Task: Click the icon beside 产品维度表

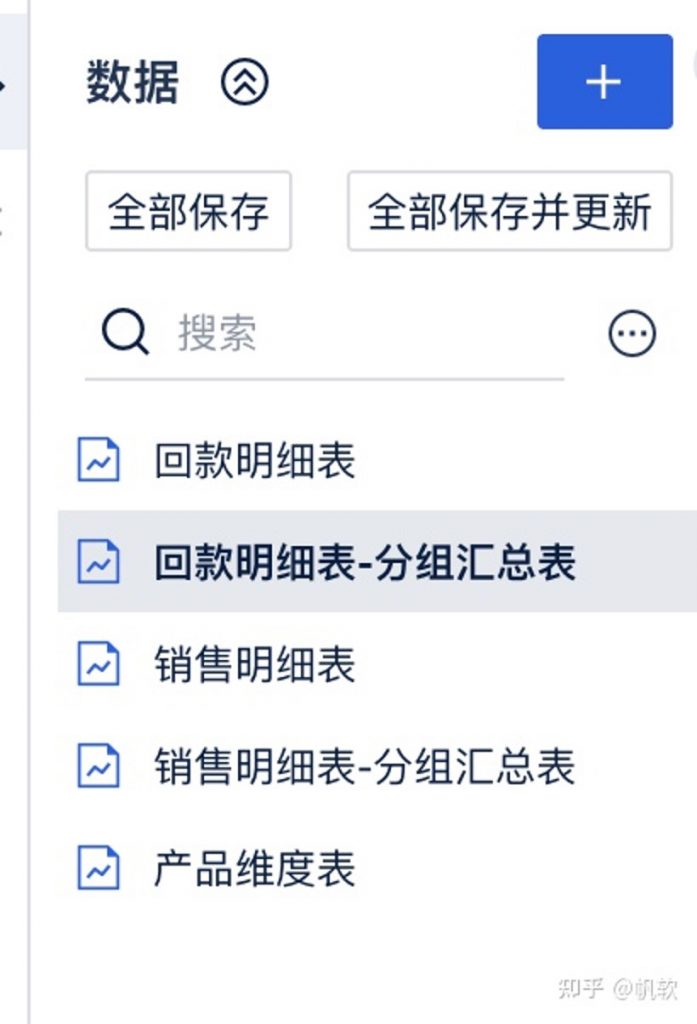Action: click(99, 868)
